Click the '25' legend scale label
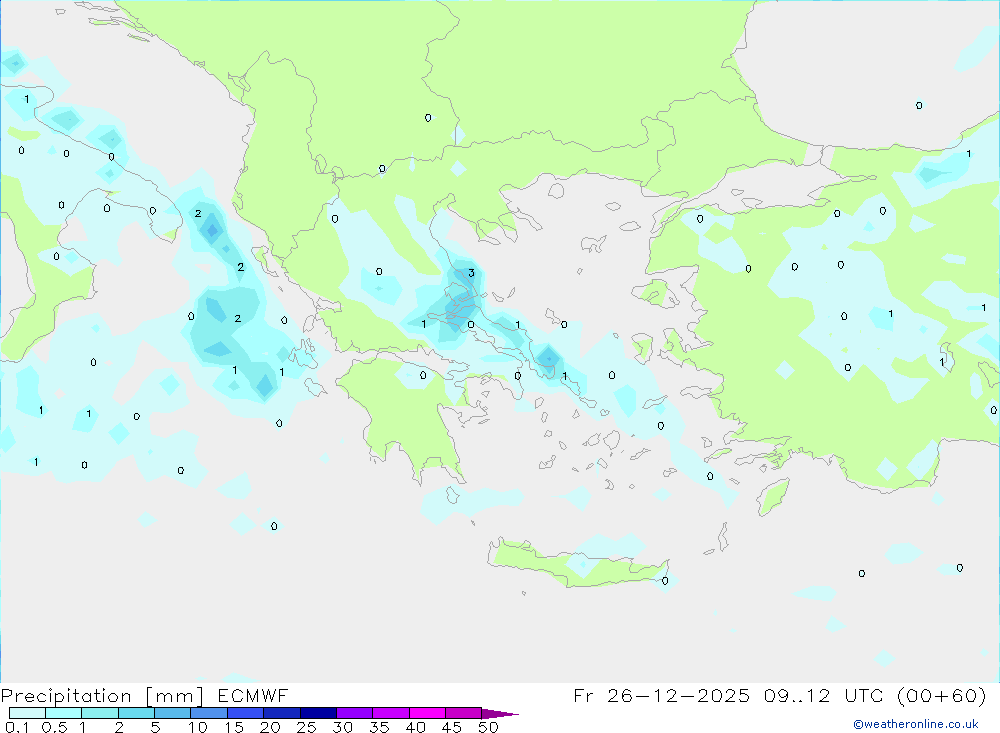 point(307,727)
